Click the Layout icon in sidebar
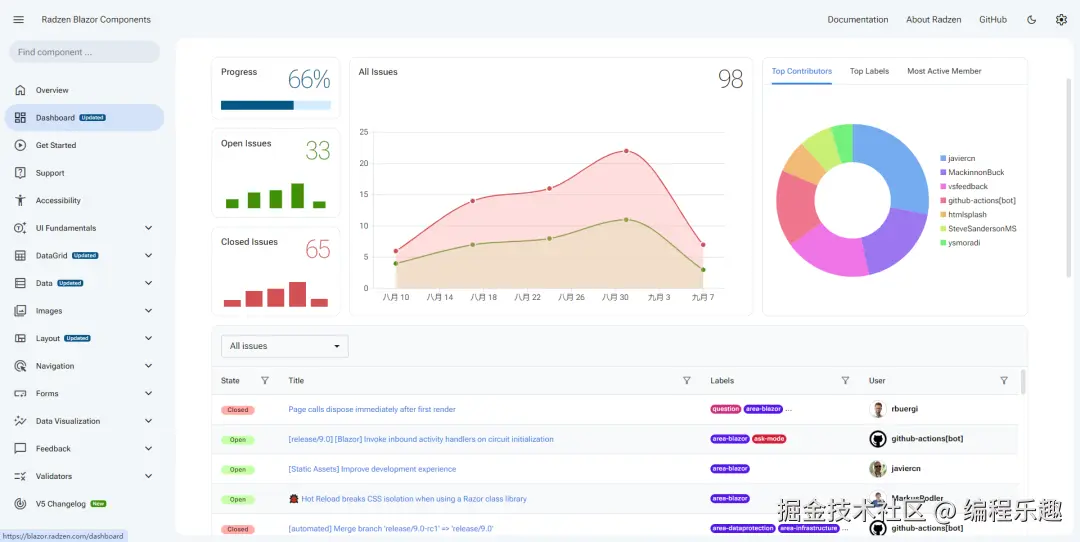 pos(21,338)
